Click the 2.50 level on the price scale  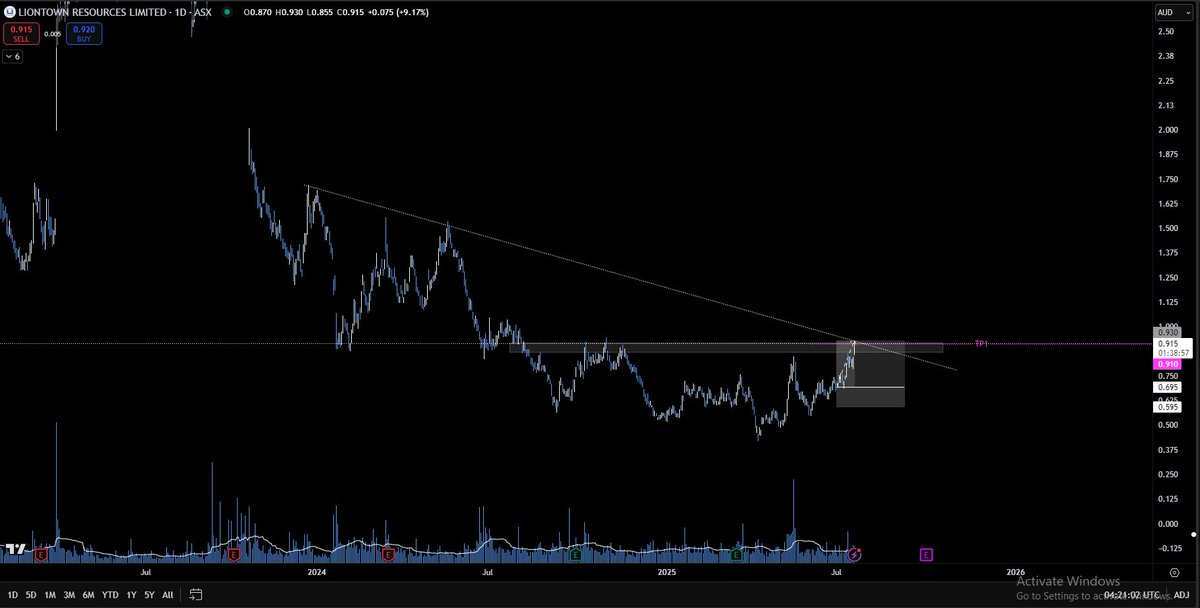point(1166,32)
